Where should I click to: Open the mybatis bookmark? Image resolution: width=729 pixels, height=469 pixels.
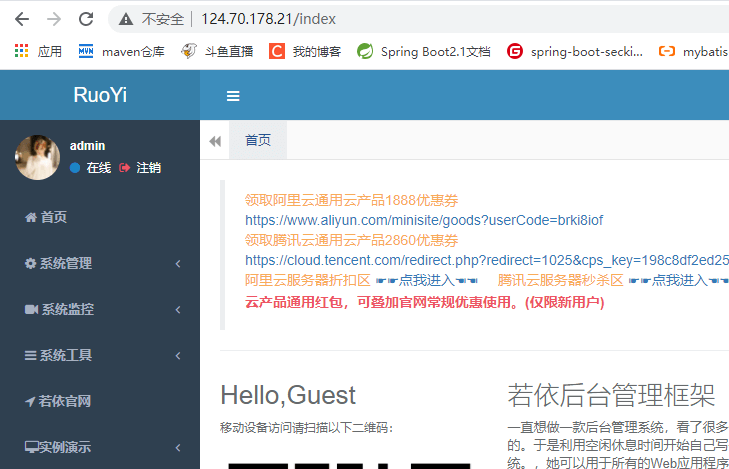pyautogui.click(x=693, y=51)
